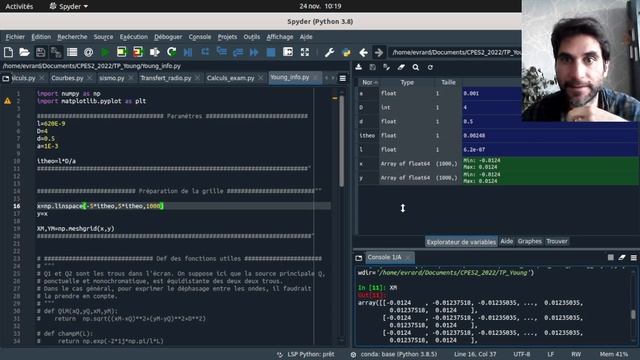
Task: Open the PYTHONPATH manager (Python icon)
Action: pos(346,52)
